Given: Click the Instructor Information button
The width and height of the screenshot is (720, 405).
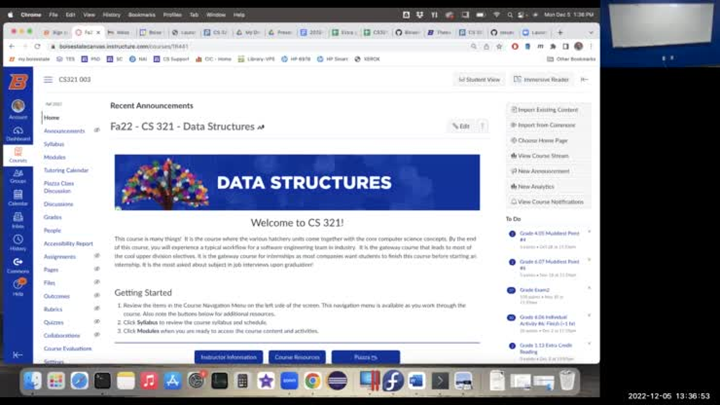Looking at the screenshot, I should [x=229, y=357].
